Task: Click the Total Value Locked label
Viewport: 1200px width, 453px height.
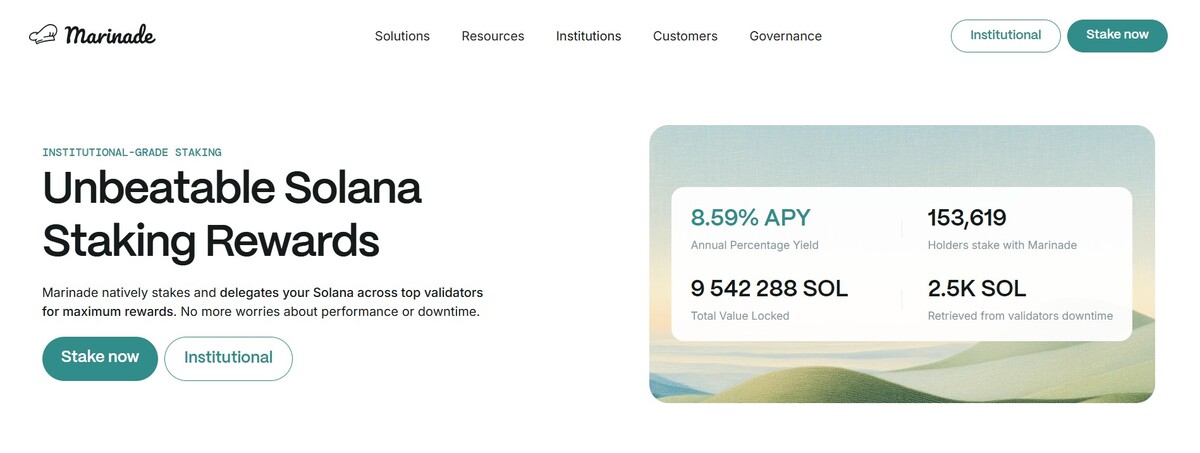Action: [x=740, y=316]
